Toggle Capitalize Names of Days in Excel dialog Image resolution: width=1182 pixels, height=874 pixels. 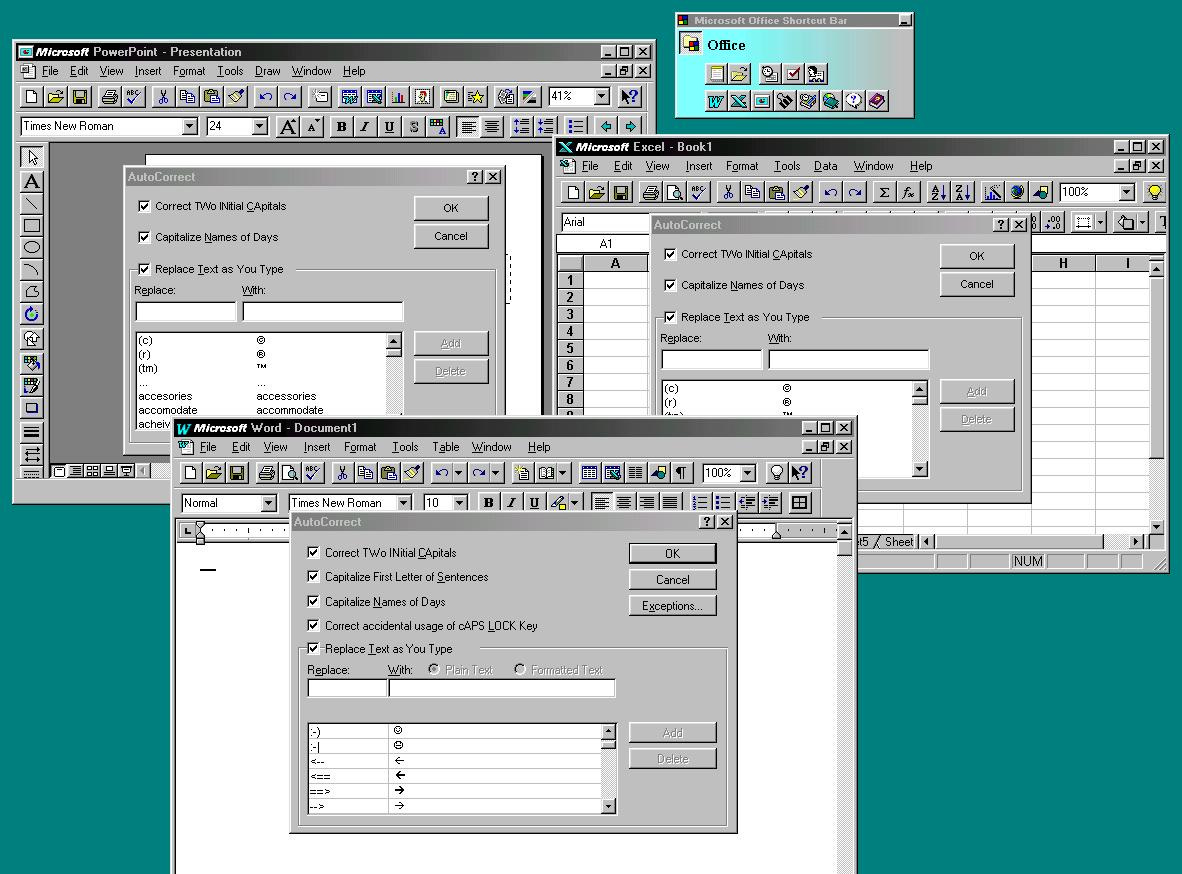coord(670,285)
